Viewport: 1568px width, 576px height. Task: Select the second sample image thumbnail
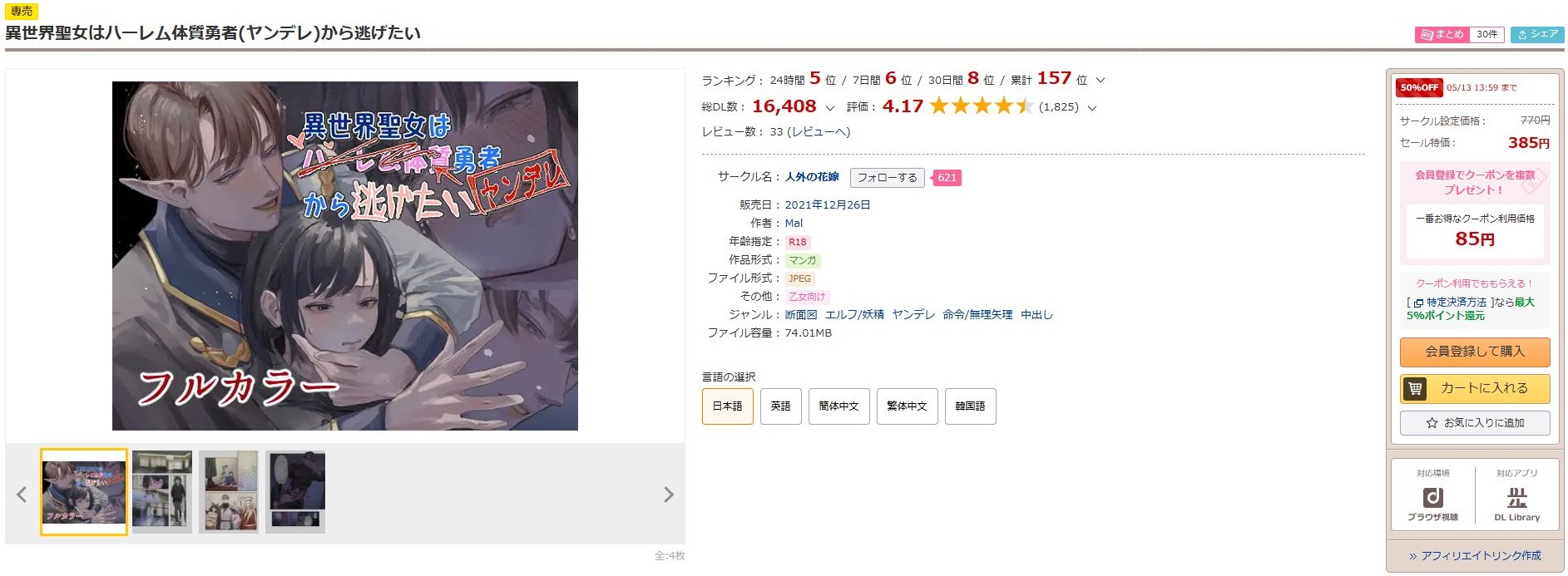click(x=162, y=491)
